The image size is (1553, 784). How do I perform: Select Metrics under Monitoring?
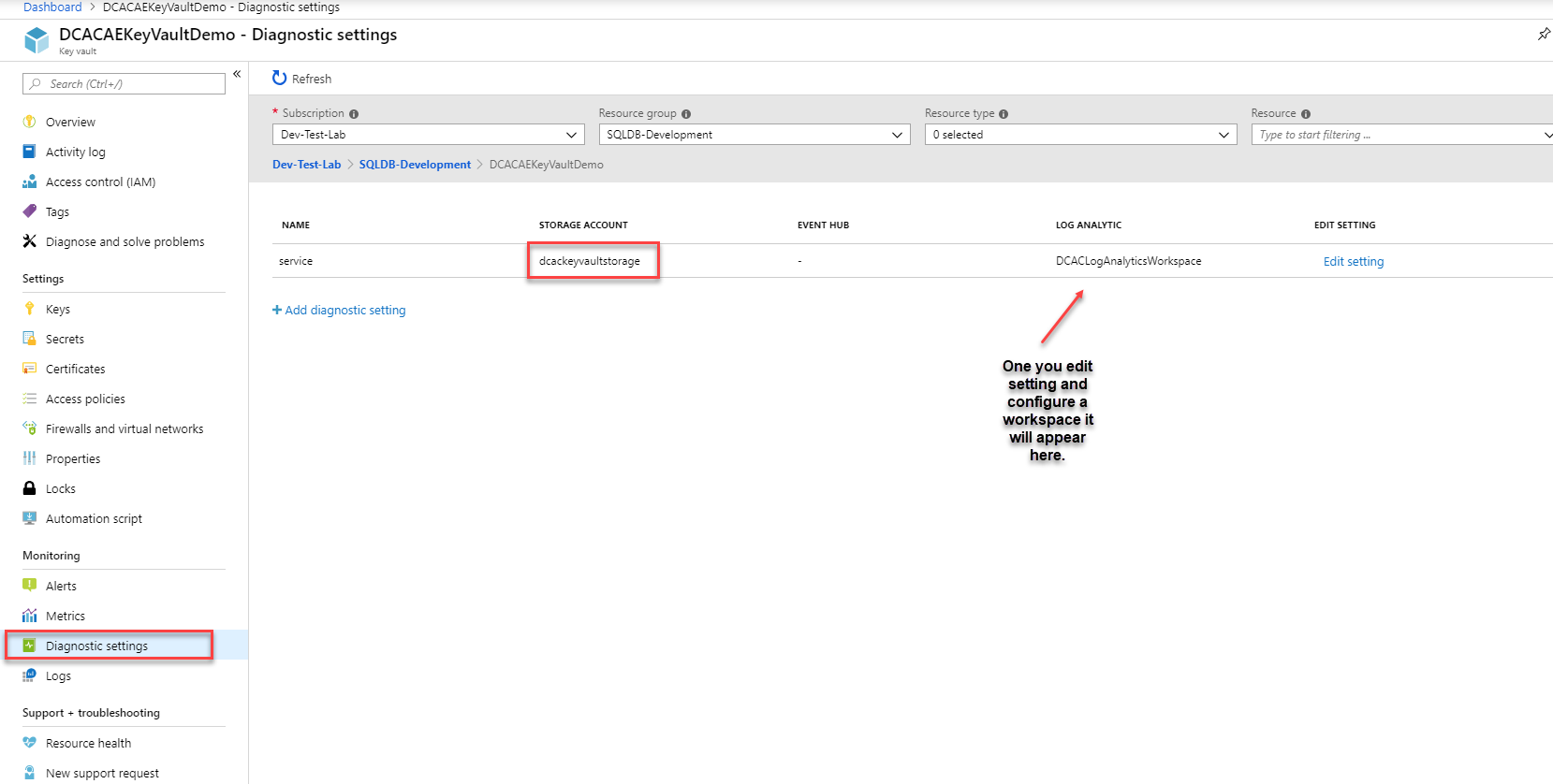tap(66, 616)
